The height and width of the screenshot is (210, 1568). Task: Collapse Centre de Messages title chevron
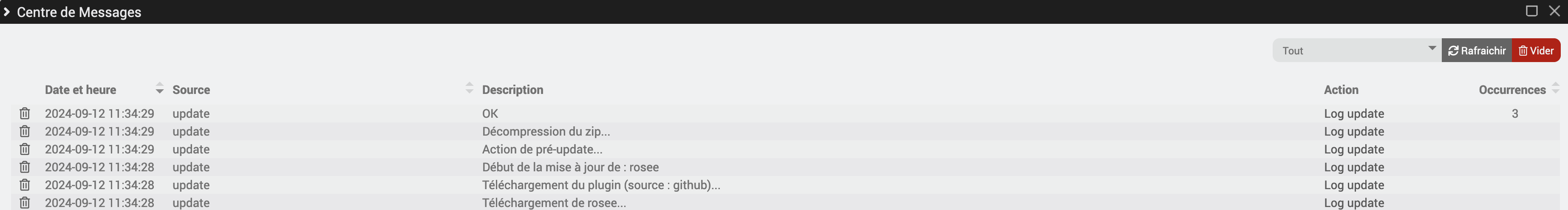[7, 11]
